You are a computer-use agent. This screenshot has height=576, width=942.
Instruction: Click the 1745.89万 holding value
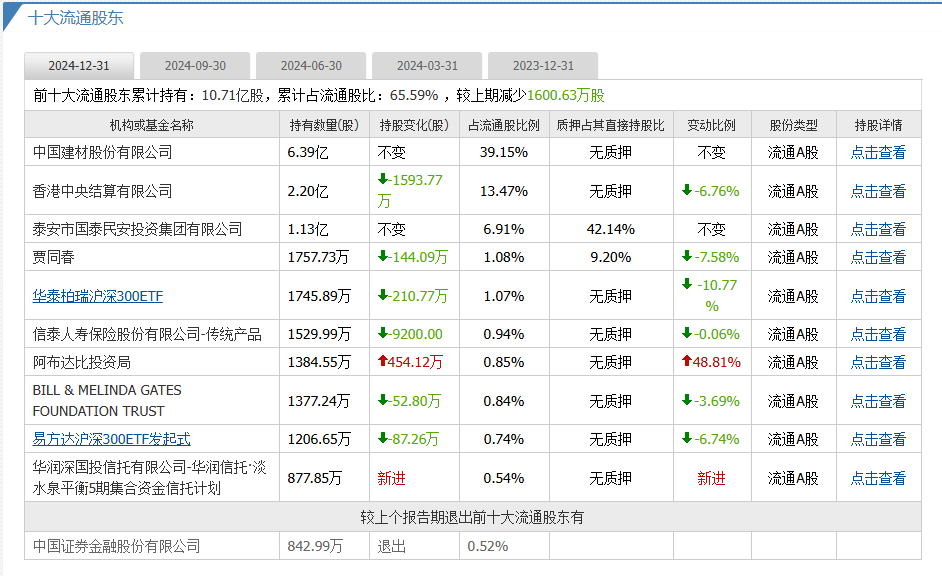pos(319,296)
